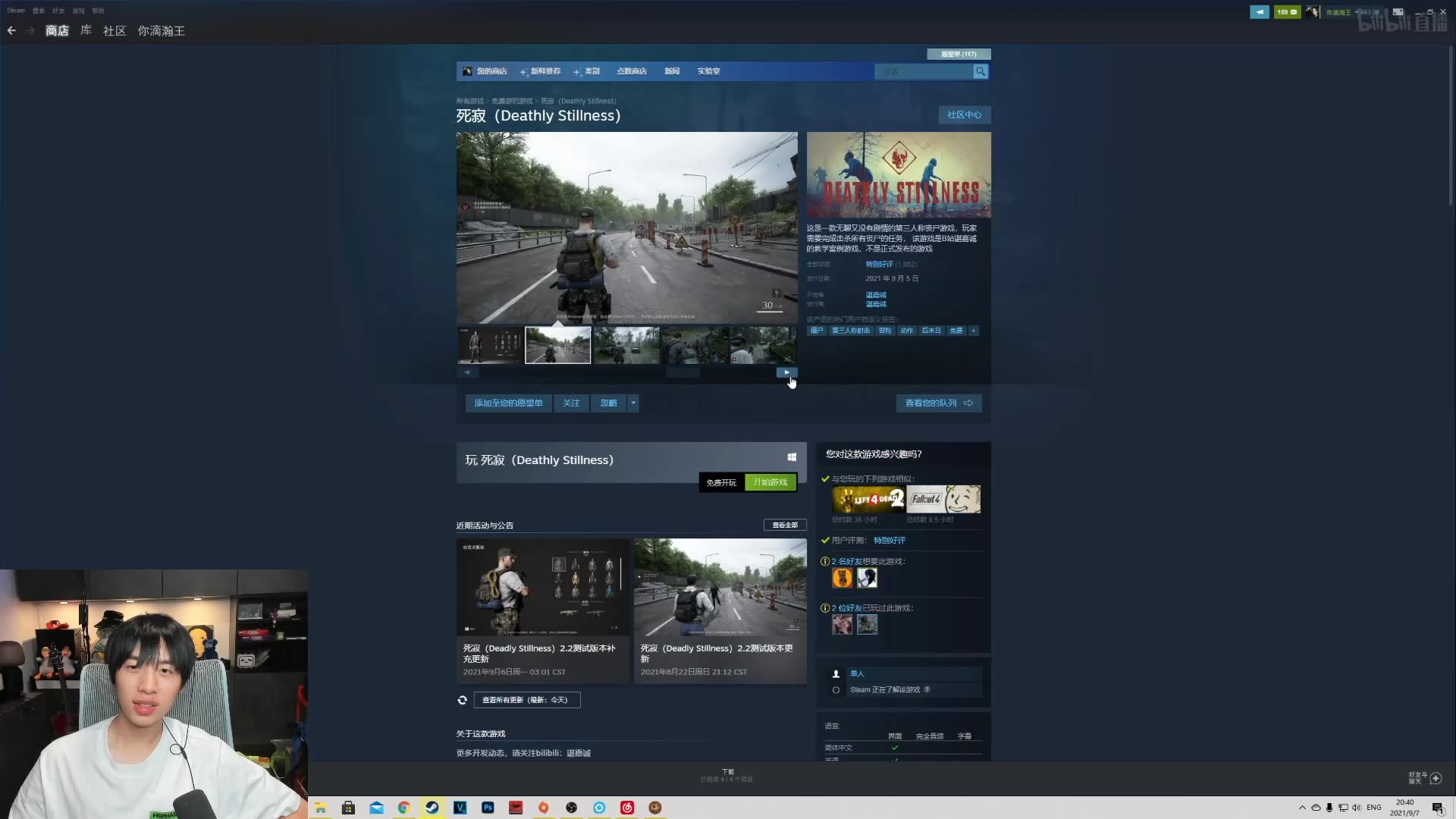
Task: Click 添加至您的愿望单 button
Action: pyautogui.click(x=508, y=403)
